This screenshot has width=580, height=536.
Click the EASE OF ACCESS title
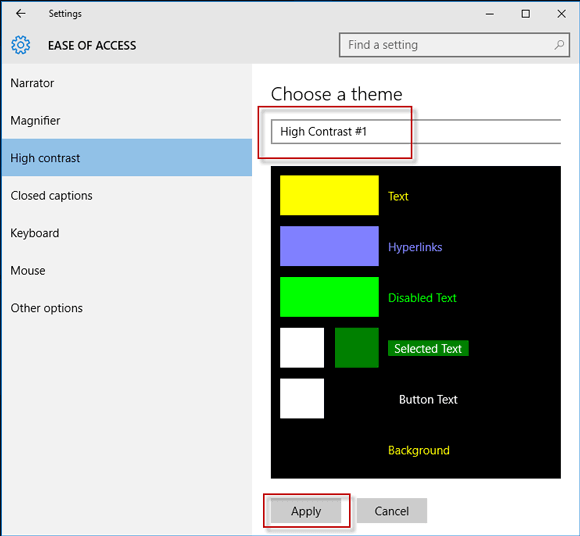coord(92,45)
